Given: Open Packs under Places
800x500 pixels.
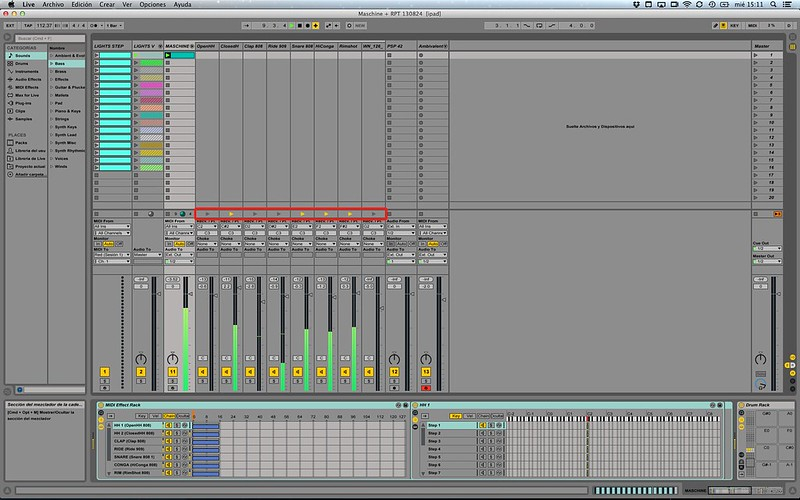Looking at the screenshot, I should (x=21, y=143).
